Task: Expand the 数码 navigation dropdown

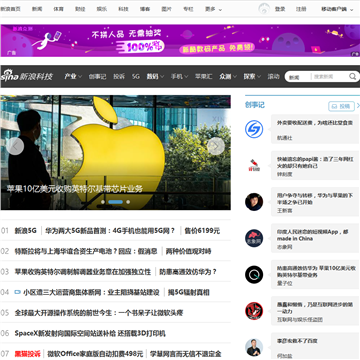Action: click(x=155, y=76)
